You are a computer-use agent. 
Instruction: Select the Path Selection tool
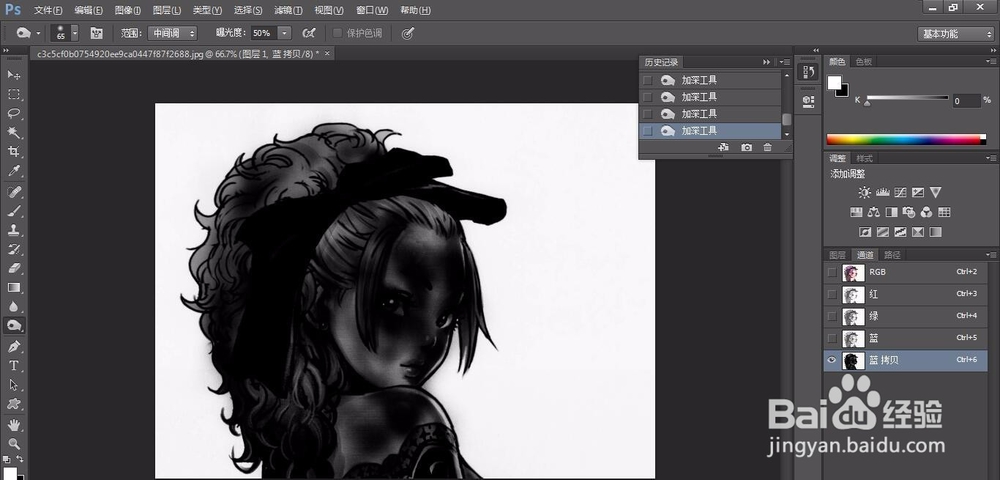[13, 384]
